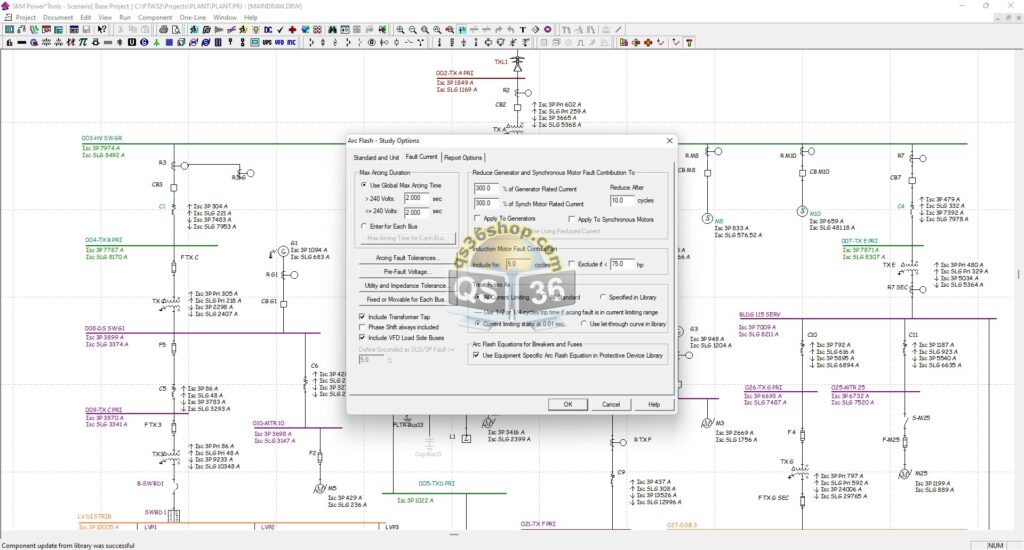This screenshot has height=550, width=1024.
Task: Uncheck Include Transformer Tap
Action: point(362,317)
